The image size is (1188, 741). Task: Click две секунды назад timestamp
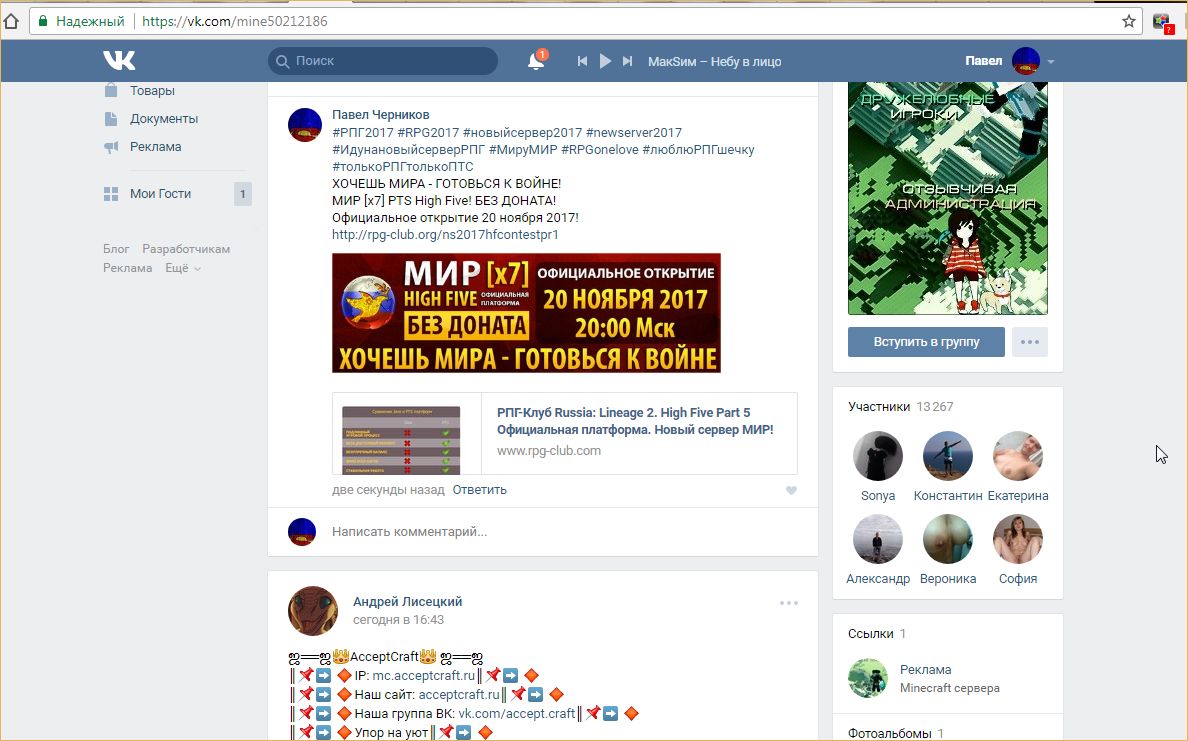tap(388, 489)
